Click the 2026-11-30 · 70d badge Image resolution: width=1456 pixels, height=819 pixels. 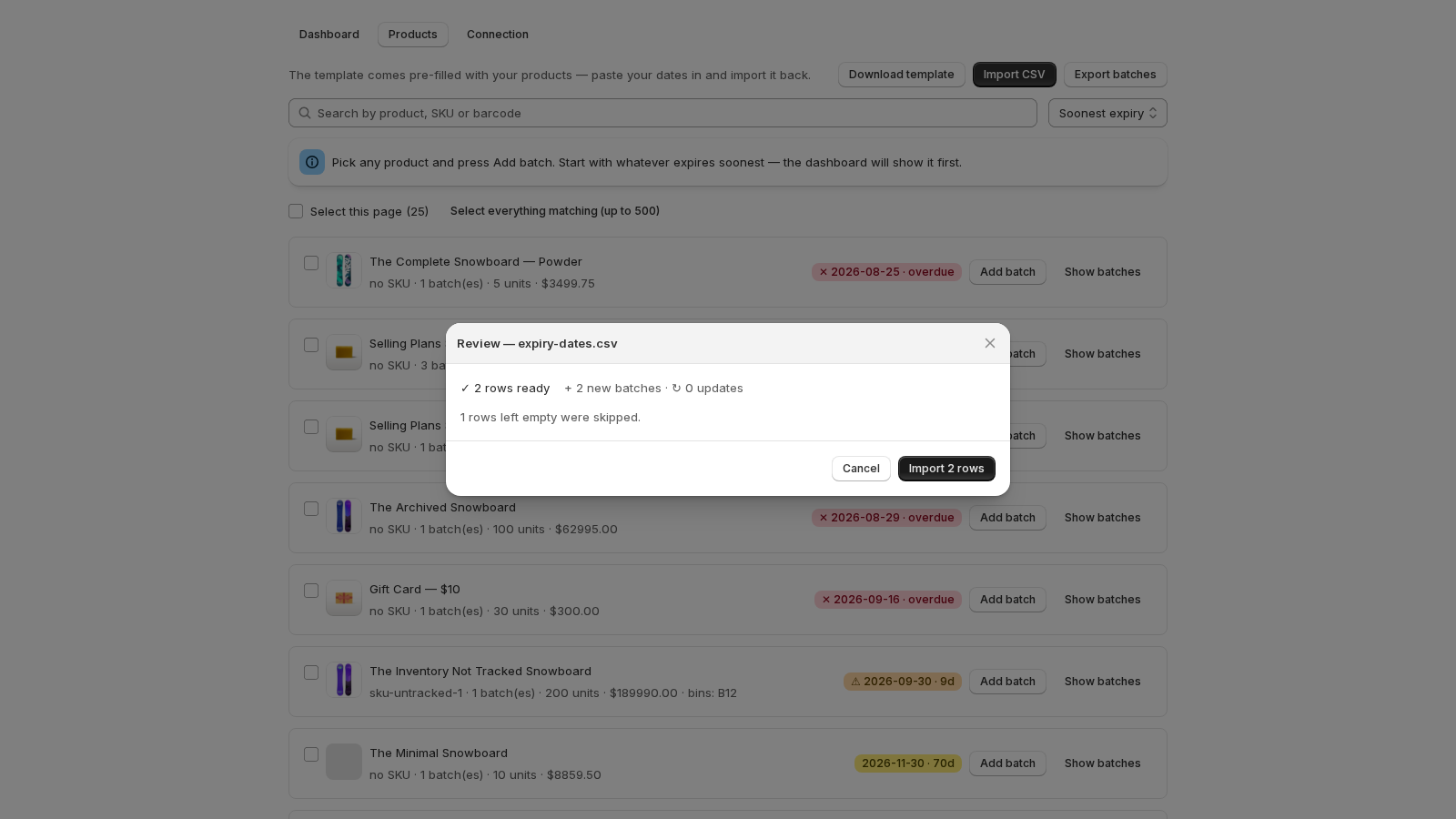coord(908,763)
